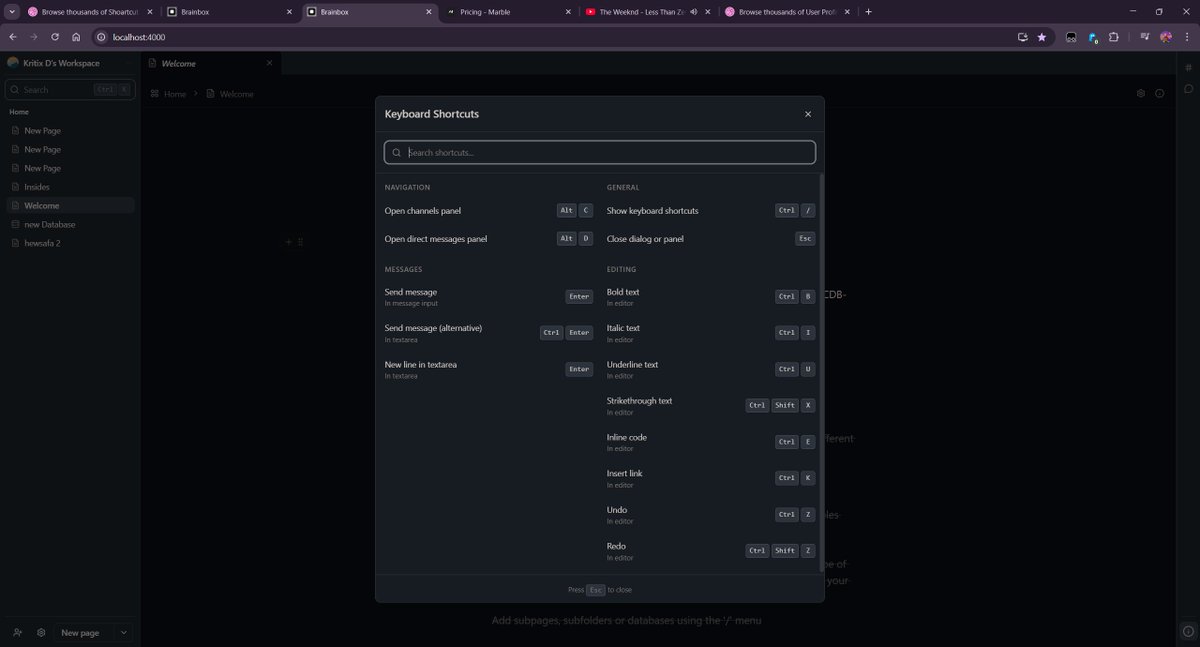
Task: Open media controls icon in browser toolbar
Action: (1145, 37)
